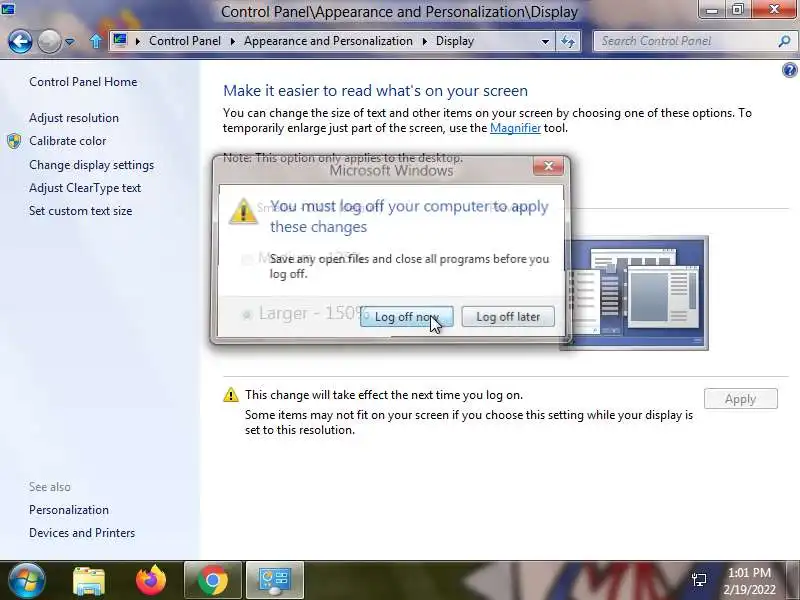Click the shield icon beside Calibrate color

pyautogui.click(x=14, y=141)
